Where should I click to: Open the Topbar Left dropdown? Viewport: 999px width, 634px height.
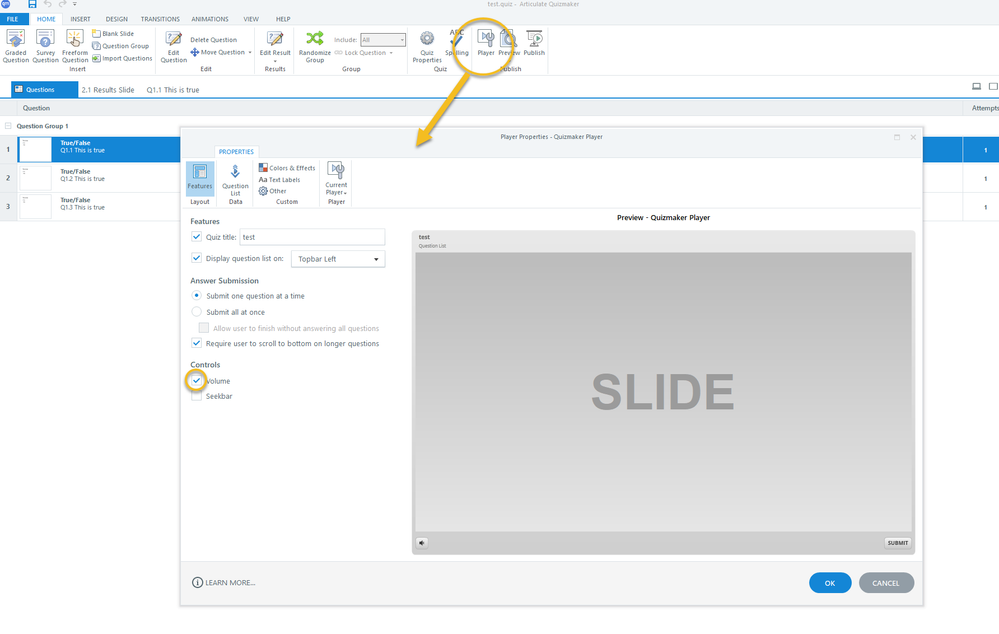338,259
